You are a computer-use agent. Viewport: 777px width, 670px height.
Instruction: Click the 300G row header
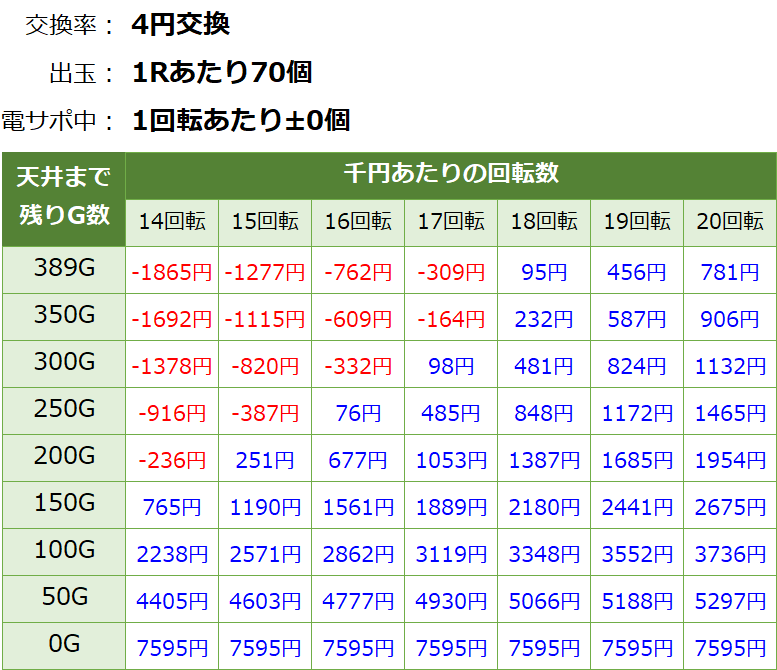[x=64, y=364]
